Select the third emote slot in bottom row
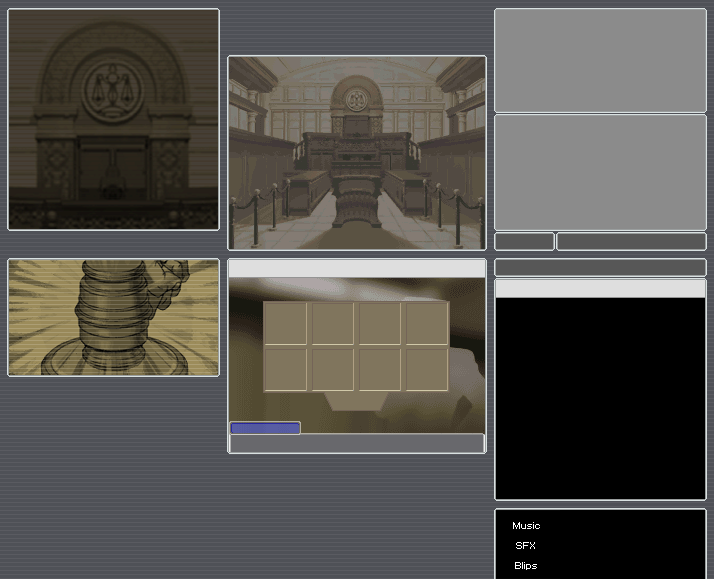This screenshot has width=714, height=579. [380, 368]
